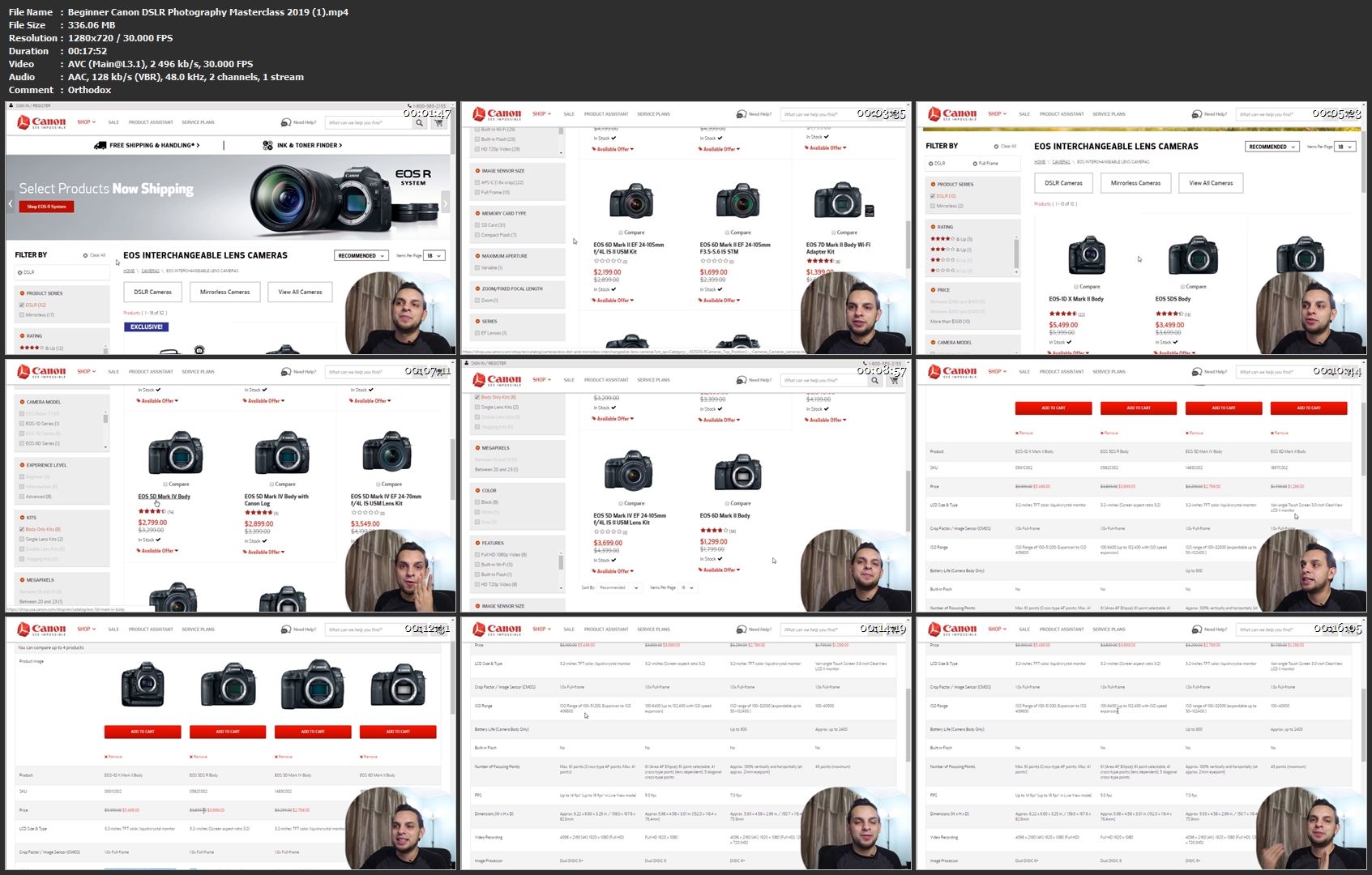Click the Canon logo in the 00:03:35 frame

(497, 114)
